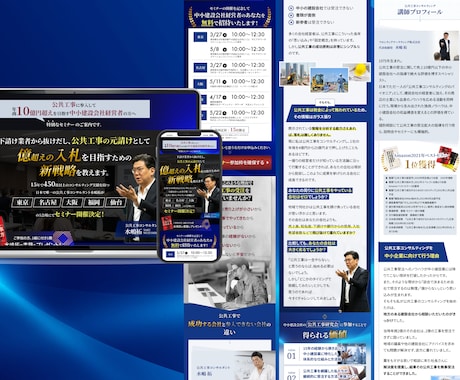The image size is (460, 380).
Task: Click the 名古屋 city box in laptop mockup
Action: click(x=47, y=202)
